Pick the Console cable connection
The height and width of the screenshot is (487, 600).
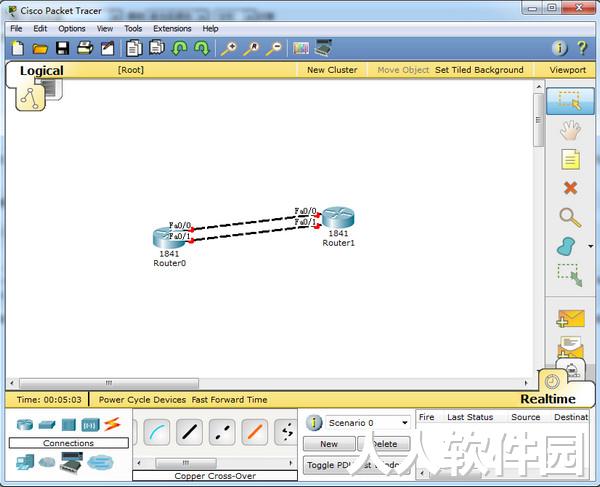tap(157, 432)
